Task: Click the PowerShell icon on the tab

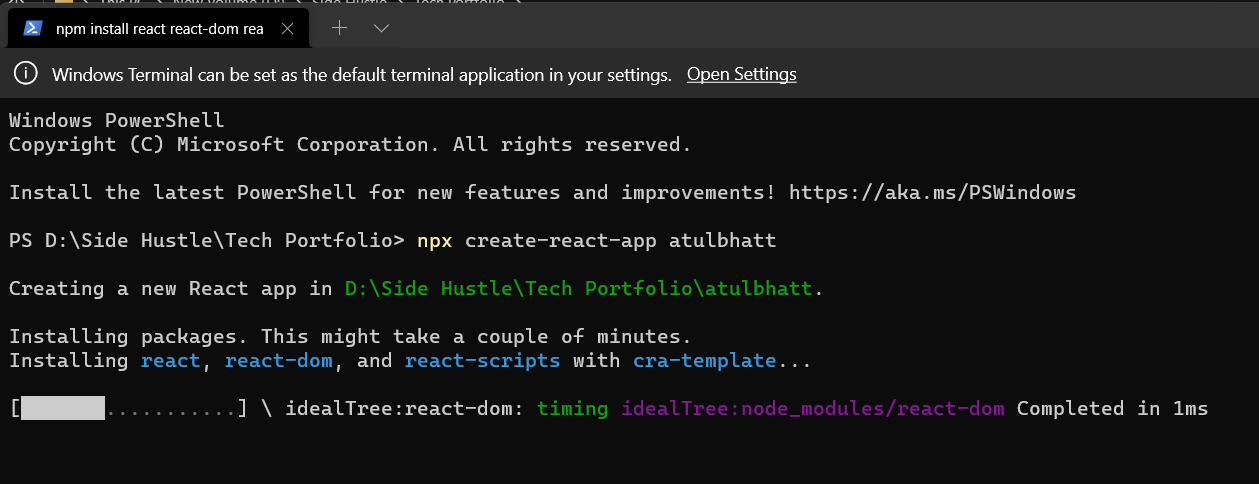Action: [x=33, y=29]
